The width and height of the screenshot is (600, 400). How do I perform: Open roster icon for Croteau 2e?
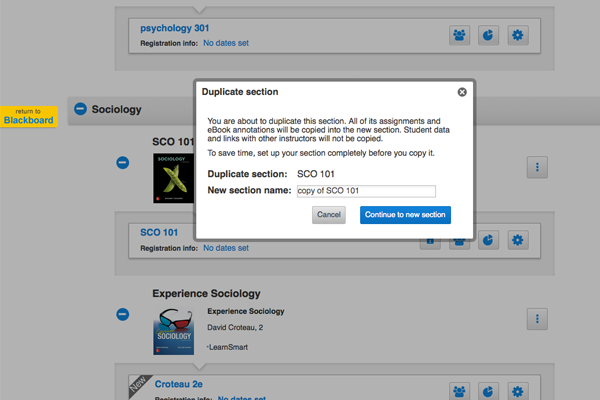pyautogui.click(x=460, y=390)
